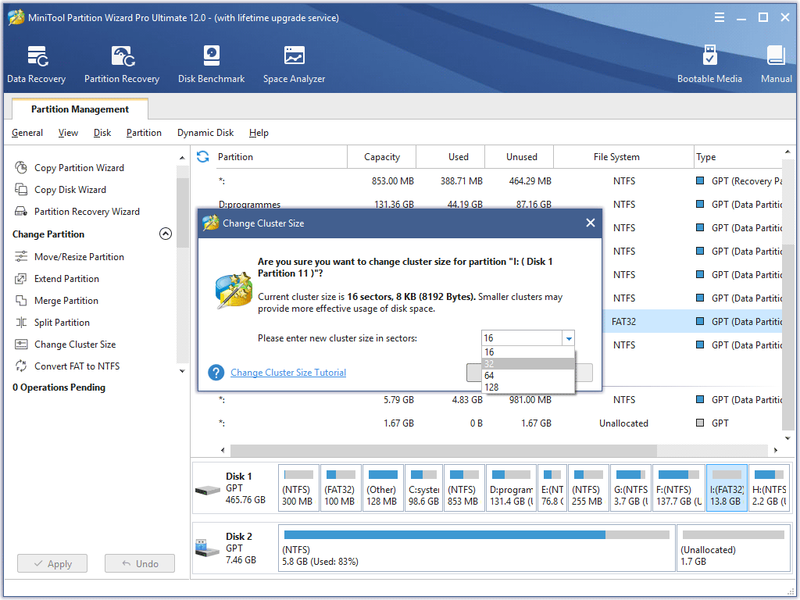
Task: Open the Partition menu
Action: pos(144,133)
